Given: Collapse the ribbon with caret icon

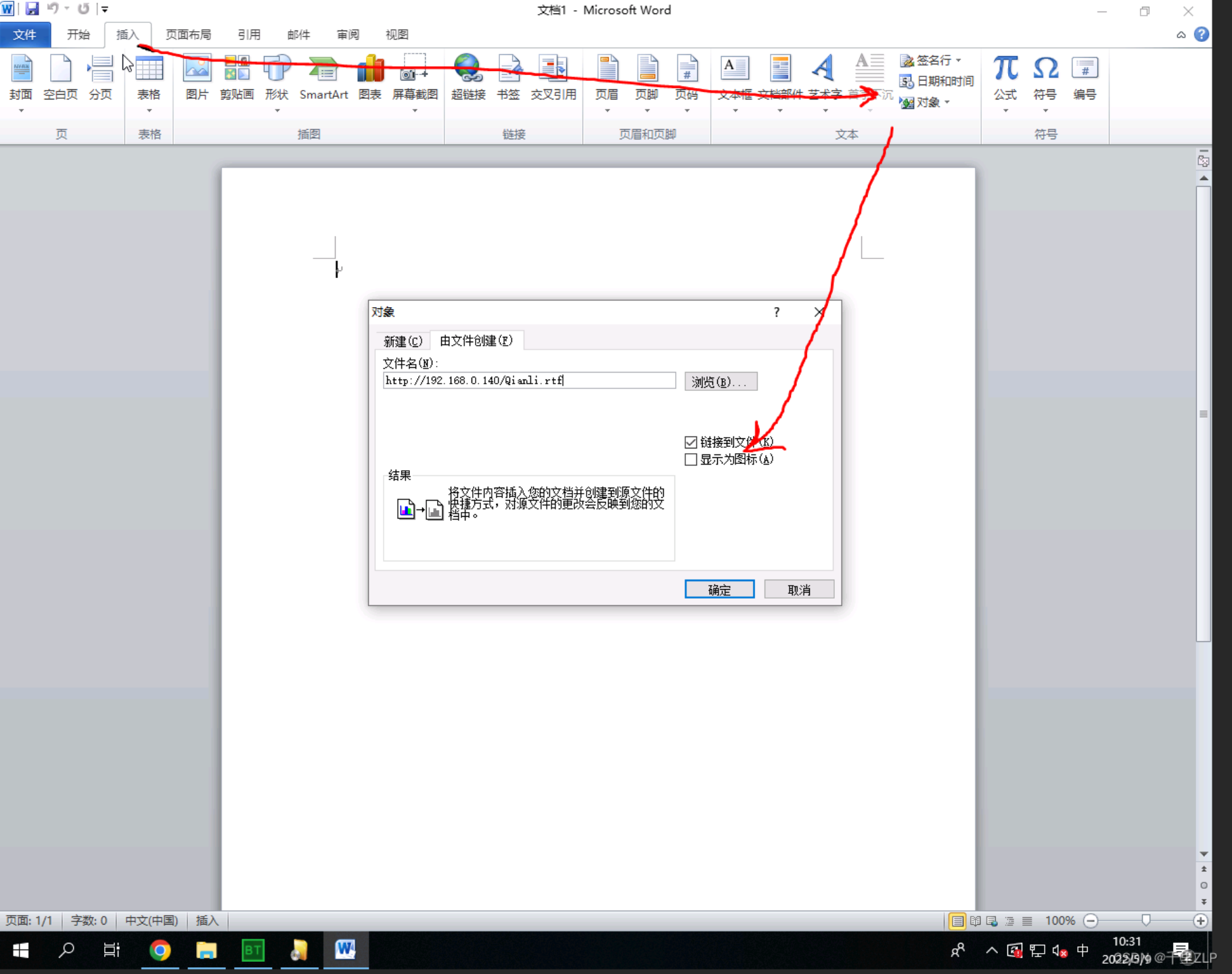Looking at the screenshot, I should 1181,34.
